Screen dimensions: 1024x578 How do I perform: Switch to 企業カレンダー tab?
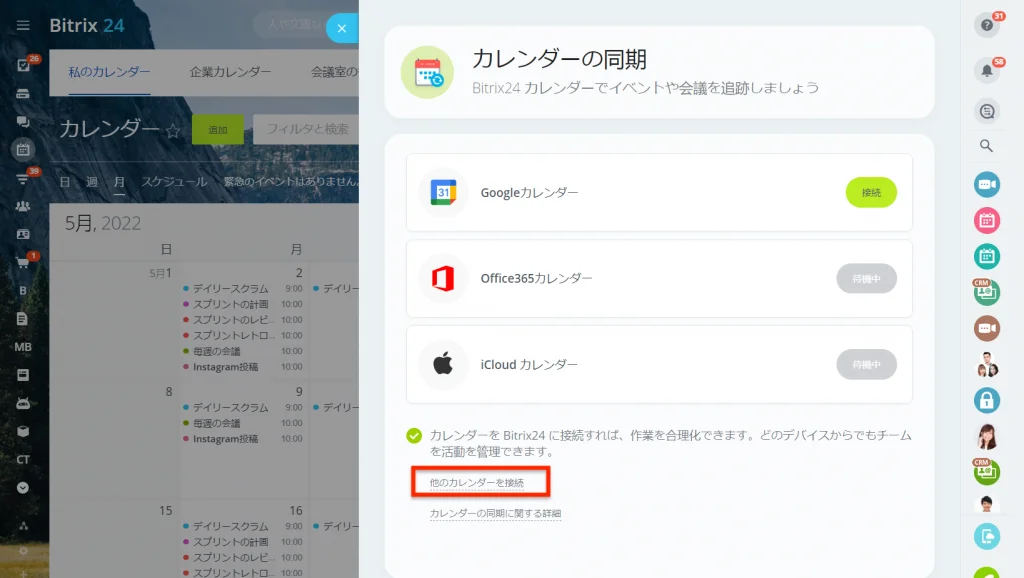pos(231,72)
